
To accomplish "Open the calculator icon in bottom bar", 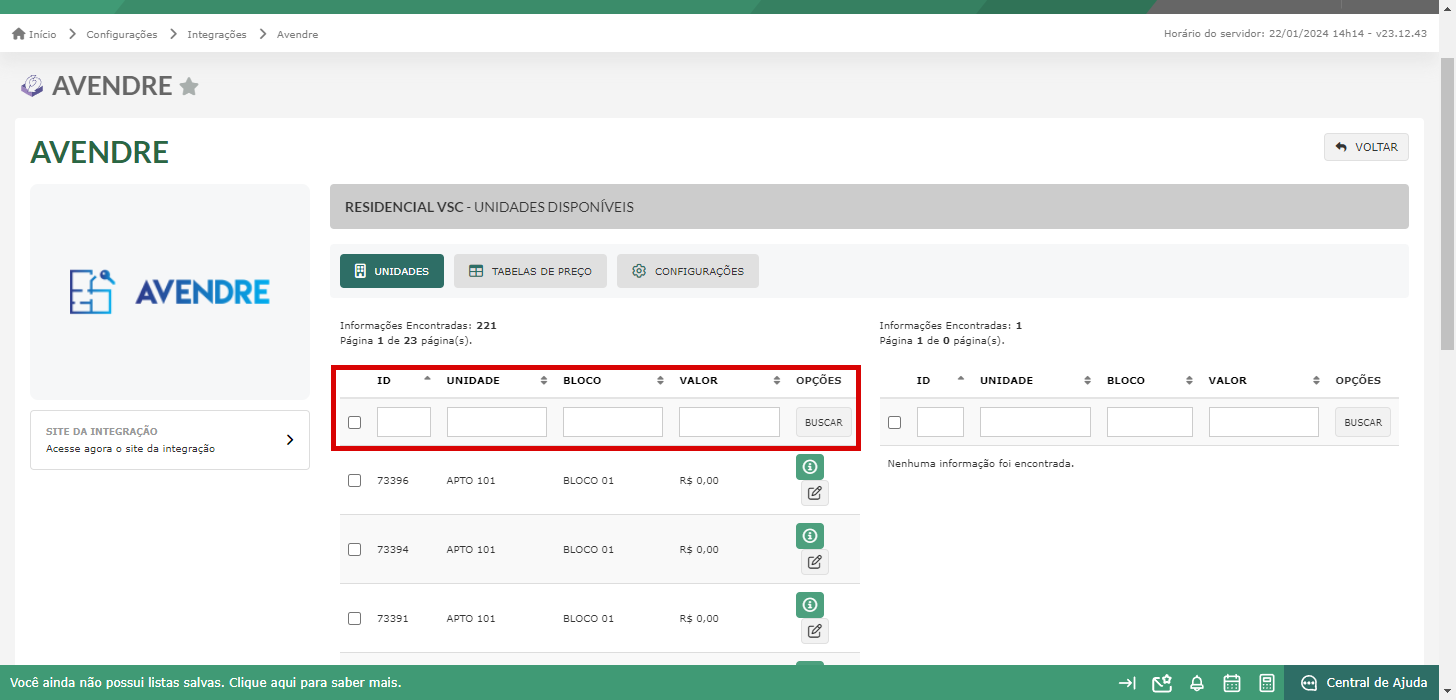I will coord(1267,683).
